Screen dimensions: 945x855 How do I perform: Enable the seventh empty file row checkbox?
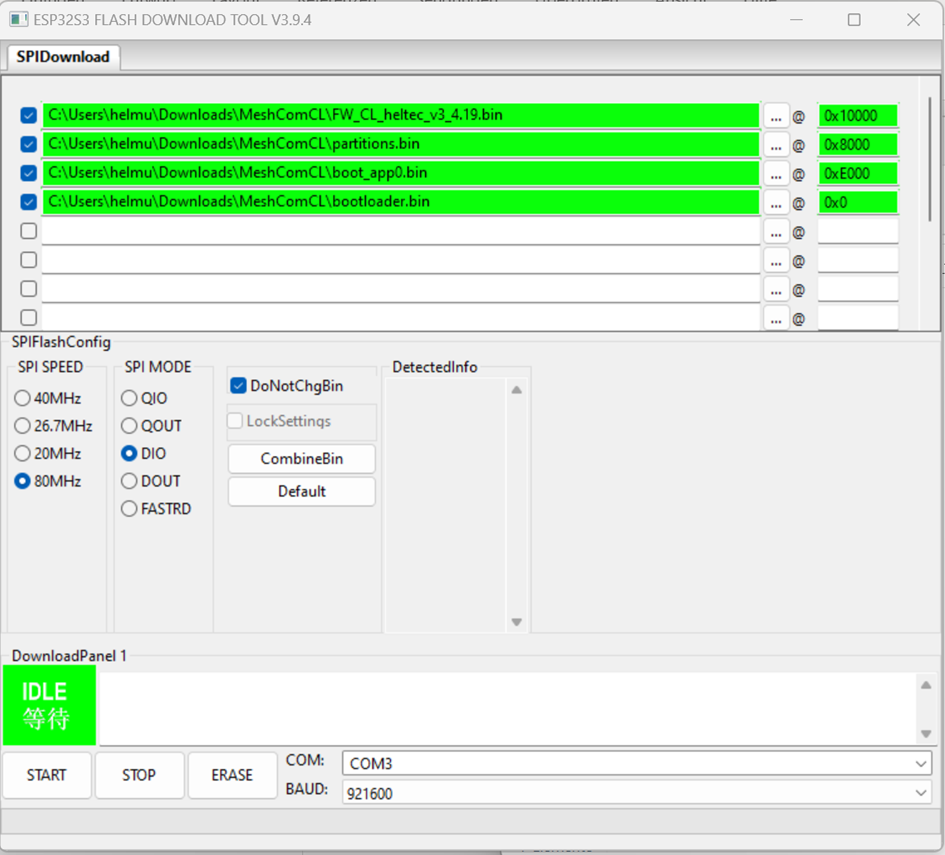coord(28,289)
